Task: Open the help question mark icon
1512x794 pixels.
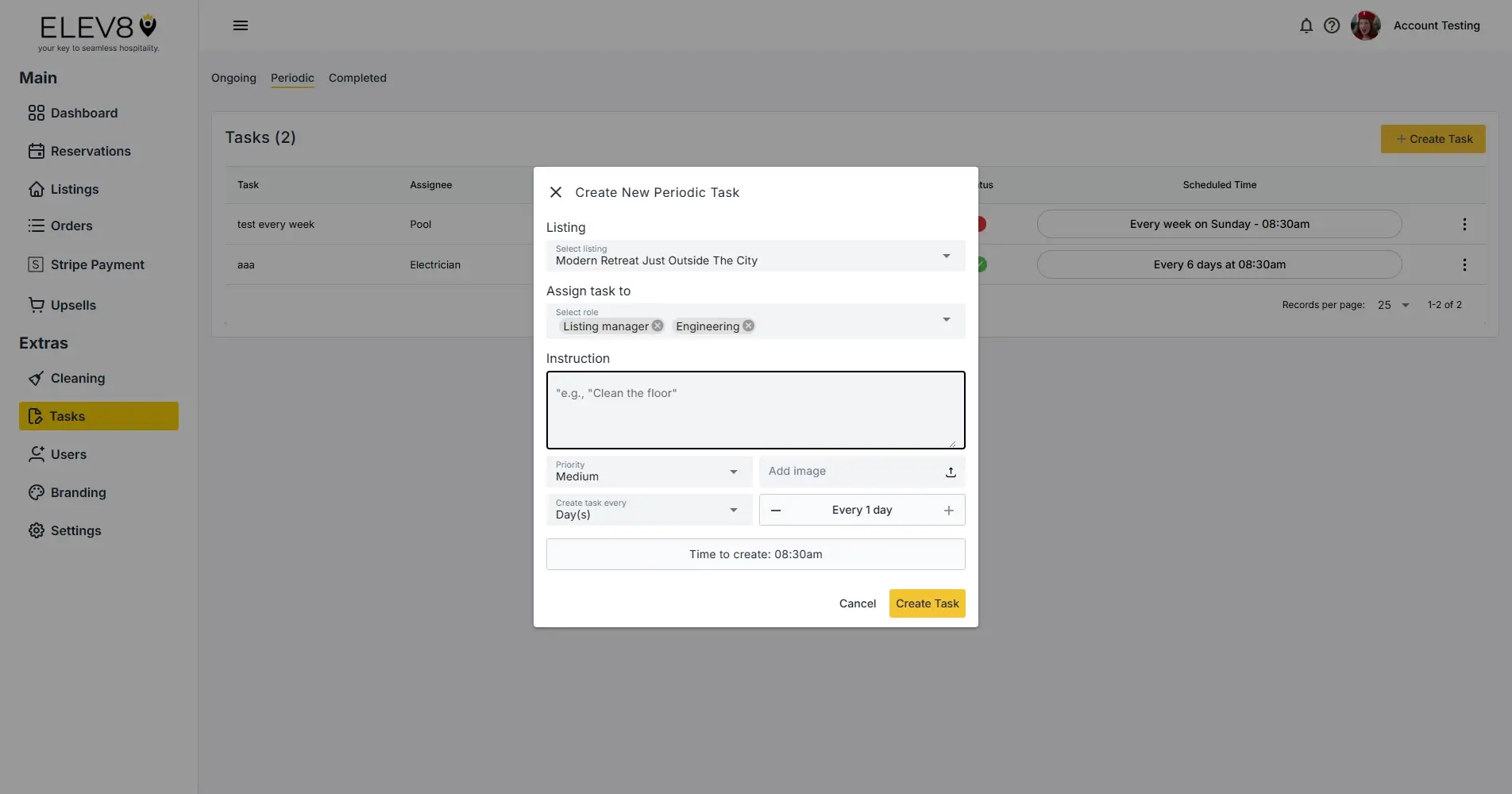Action: (1332, 25)
